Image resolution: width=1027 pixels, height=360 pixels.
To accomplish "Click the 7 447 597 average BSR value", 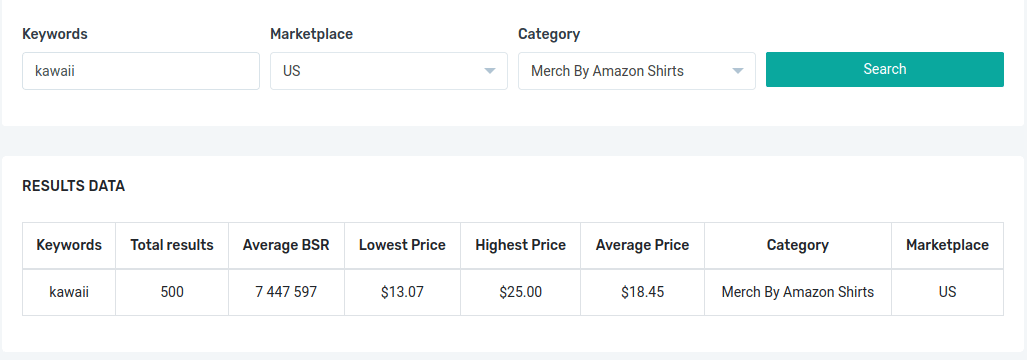I will coord(286,292).
